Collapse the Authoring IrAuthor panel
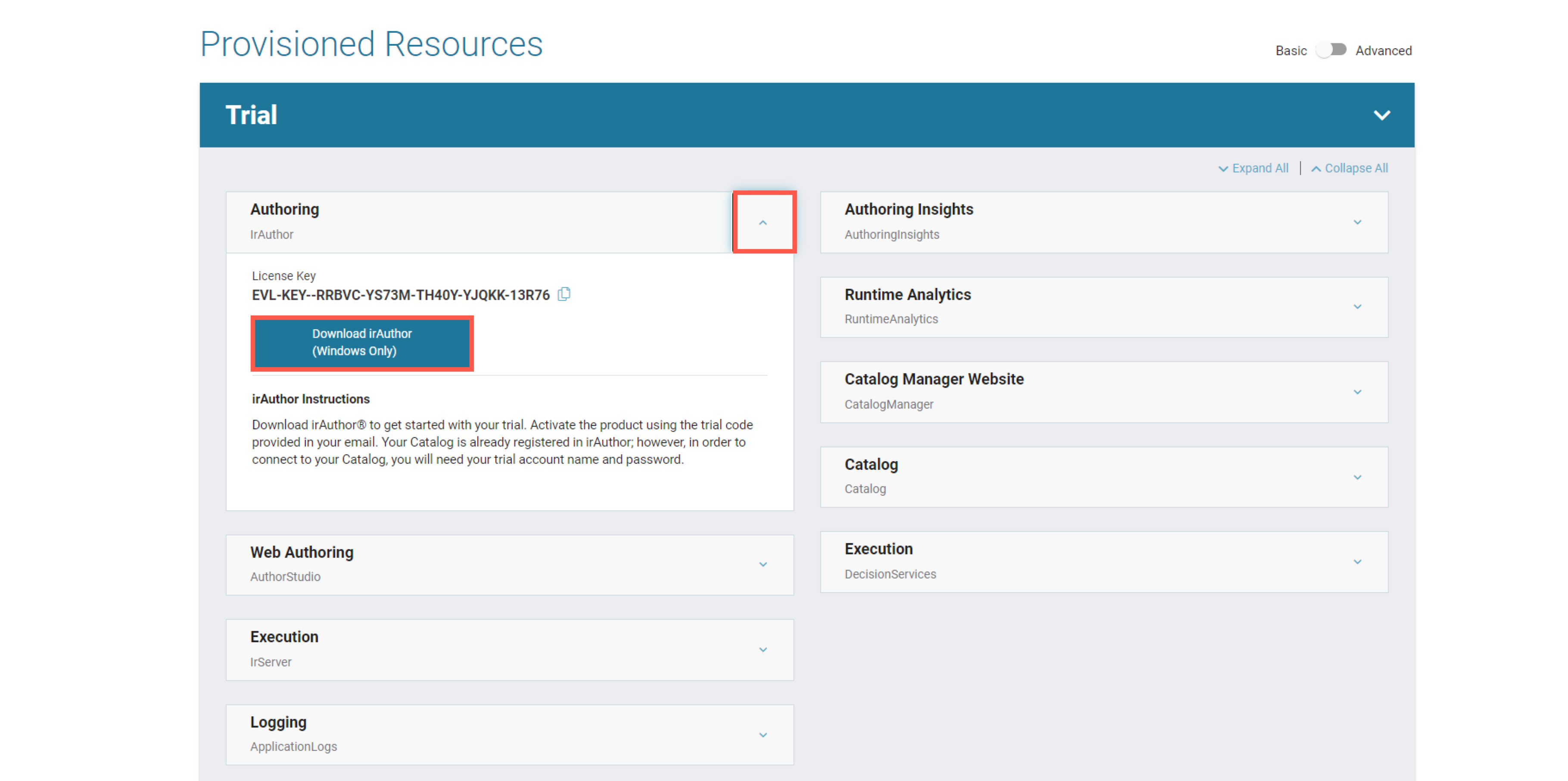1568x781 pixels. 763,222
